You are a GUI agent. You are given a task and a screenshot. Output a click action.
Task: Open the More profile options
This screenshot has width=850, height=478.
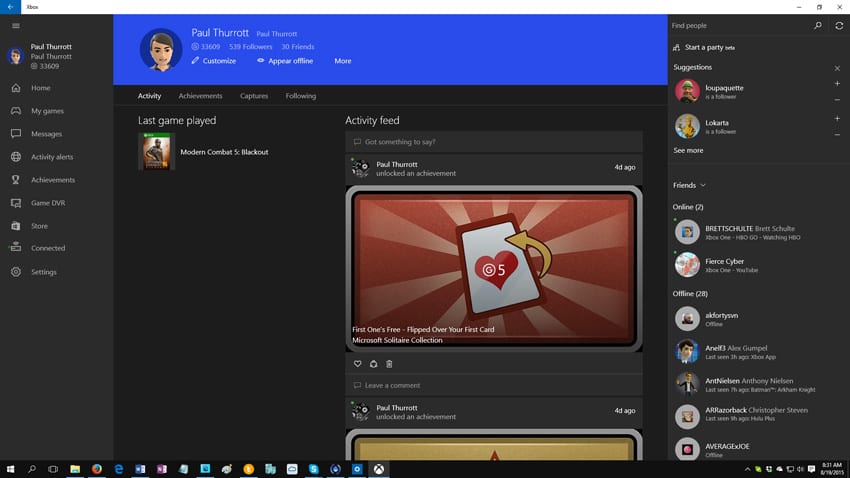pyautogui.click(x=343, y=61)
